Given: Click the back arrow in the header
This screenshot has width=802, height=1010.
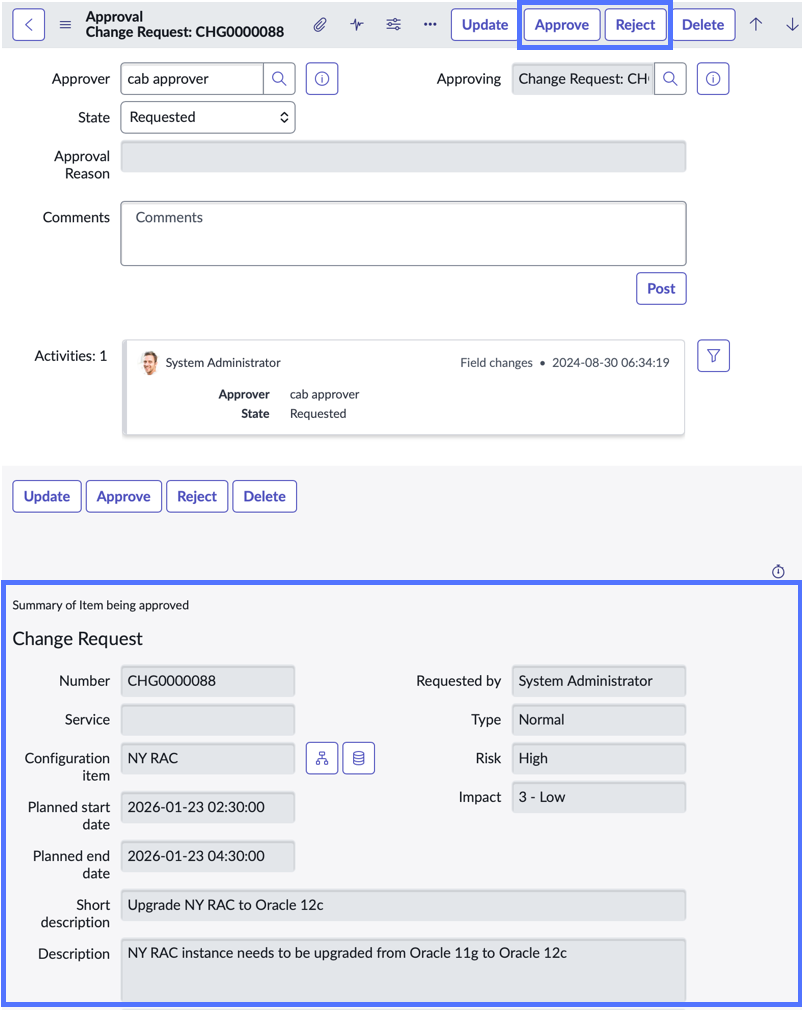Looking at the screenshot, I should (28, 25).
